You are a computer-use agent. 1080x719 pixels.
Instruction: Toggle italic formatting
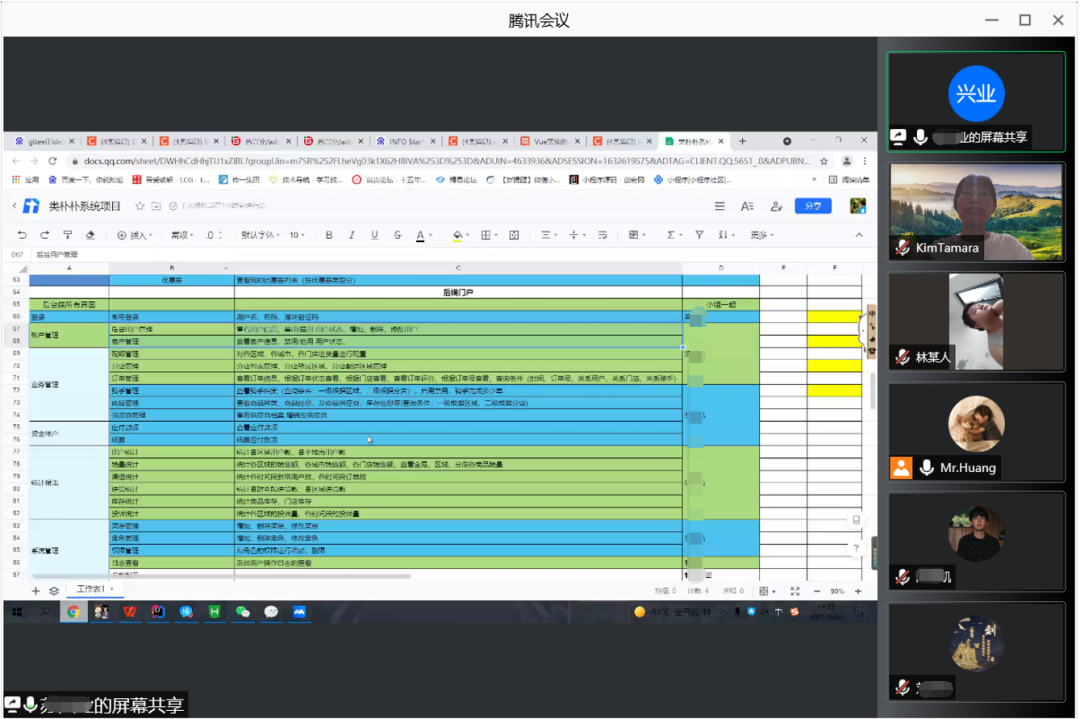coord(352,235)
